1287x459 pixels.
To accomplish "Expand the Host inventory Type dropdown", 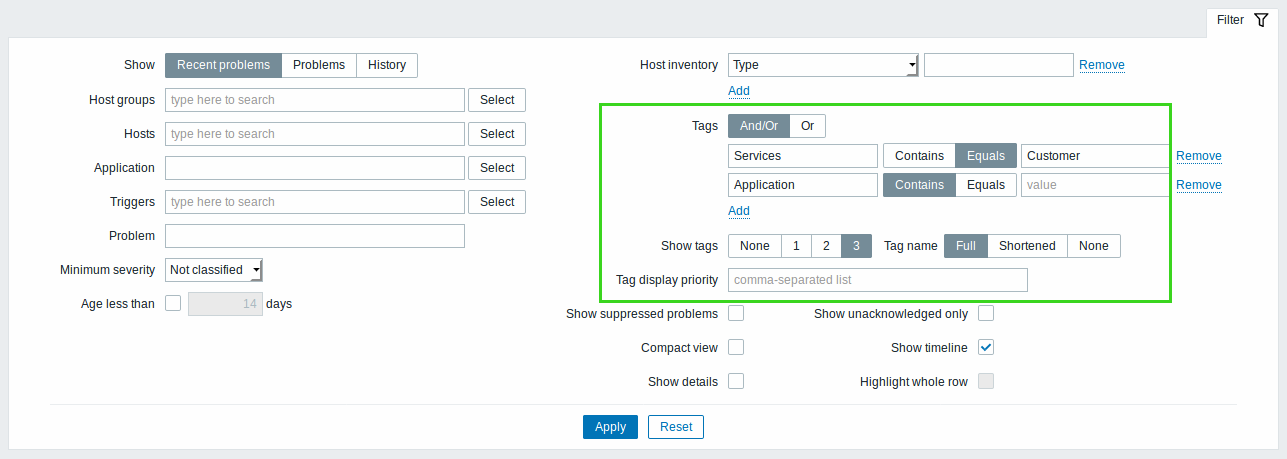I will coord(823,65).
